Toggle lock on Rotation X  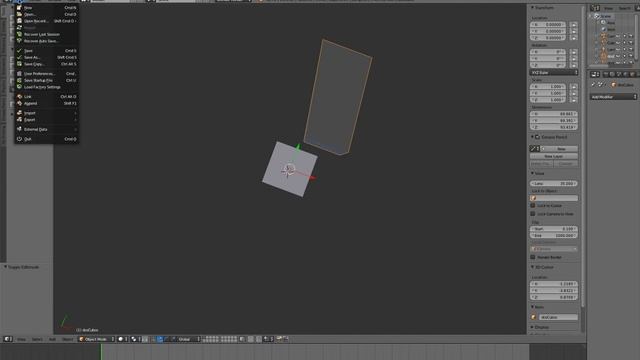(x=573, y=52)
